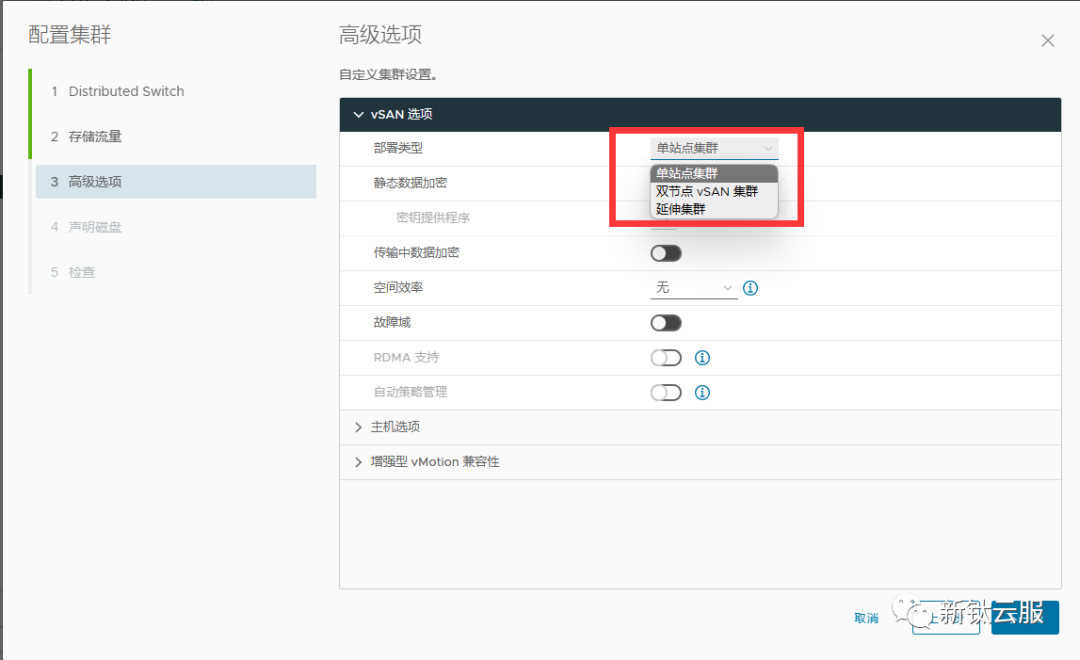Enable the 静态数据加密 toggle
Screen dimensions: 1080x660
[x=666, y=182]
